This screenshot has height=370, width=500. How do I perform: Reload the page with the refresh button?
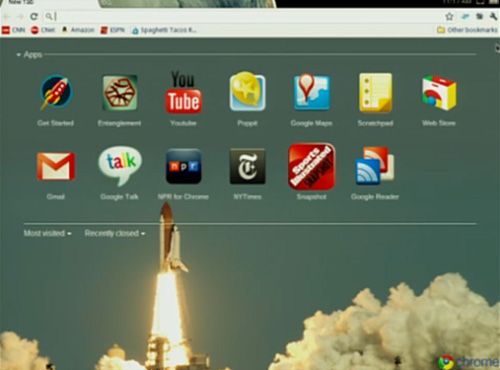tap(34, 16)
